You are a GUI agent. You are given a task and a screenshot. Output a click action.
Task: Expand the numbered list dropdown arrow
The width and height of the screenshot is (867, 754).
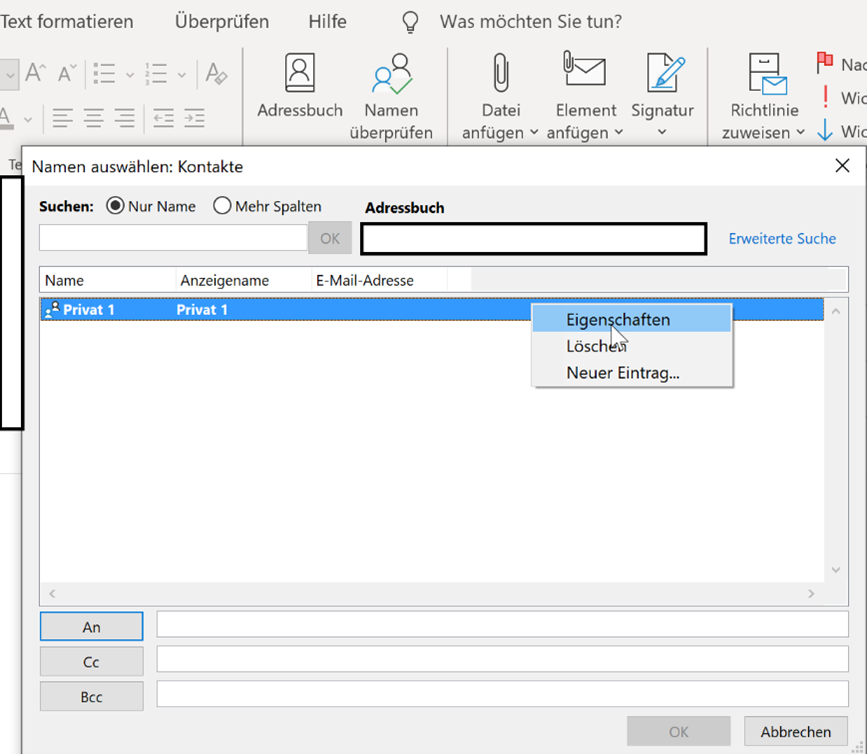[x=181, y=75]
